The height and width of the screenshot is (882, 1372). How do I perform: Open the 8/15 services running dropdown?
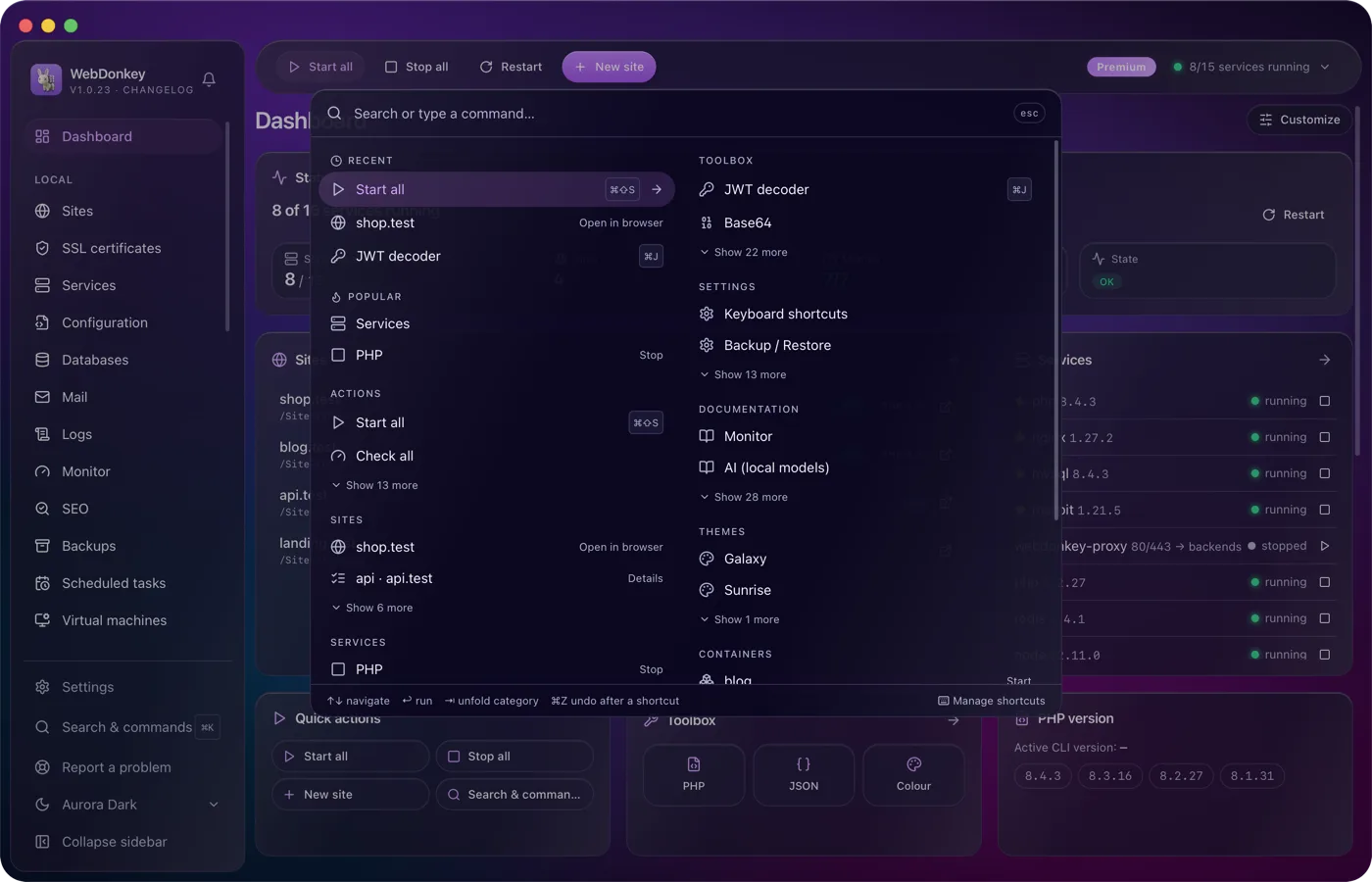click(1251, 67)
